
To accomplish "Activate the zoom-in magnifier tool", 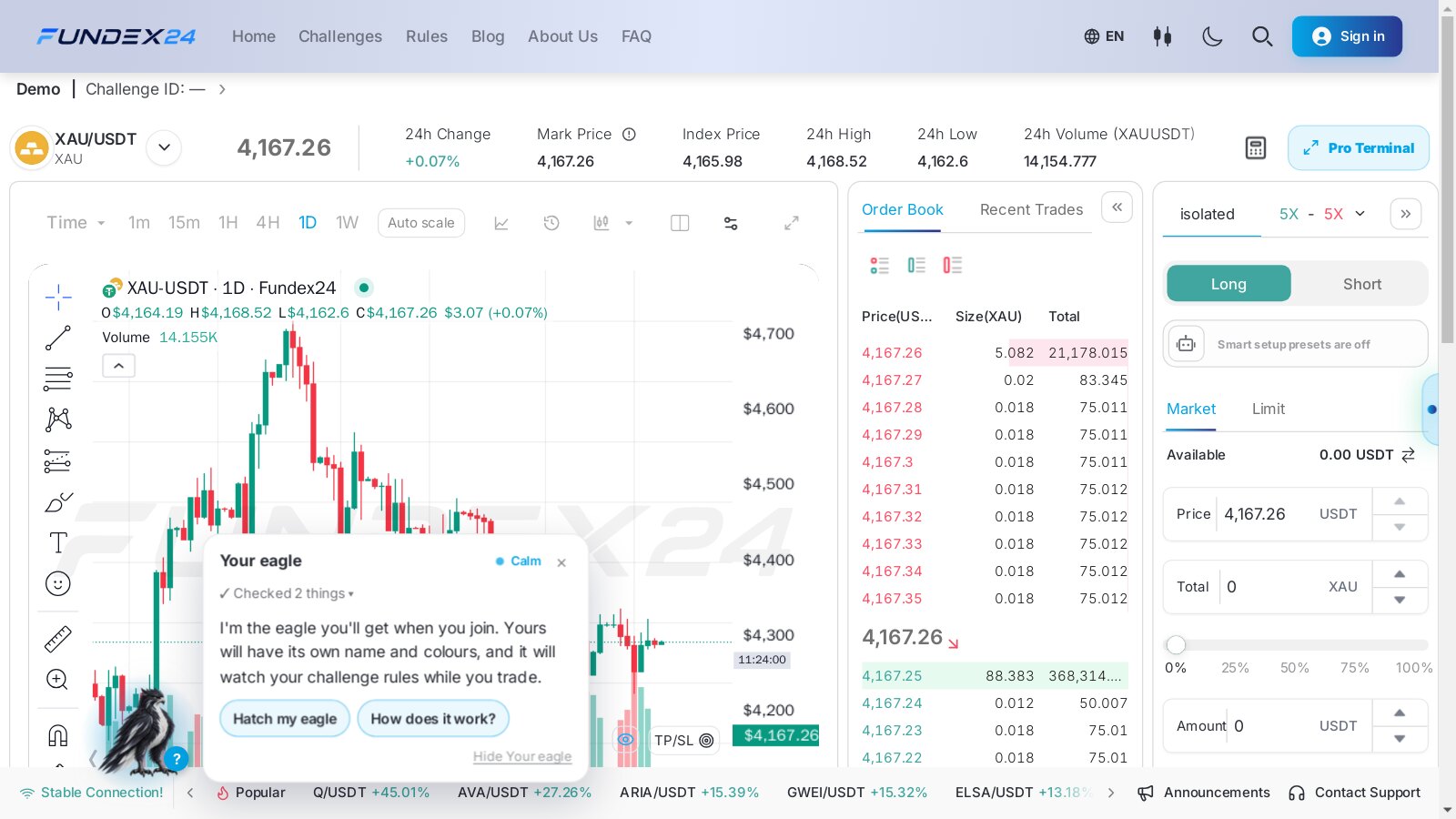I will coord(57,680).
